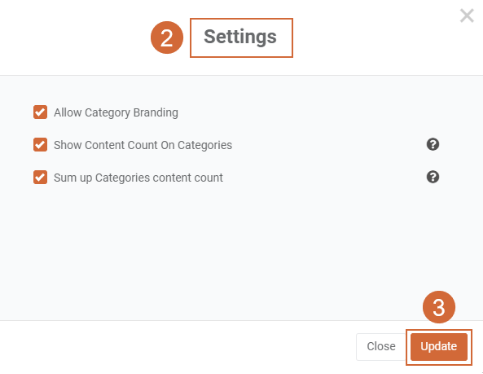Click the Allow Category Branding label text
The image size is (483, 374).
[x=116, y=113]
